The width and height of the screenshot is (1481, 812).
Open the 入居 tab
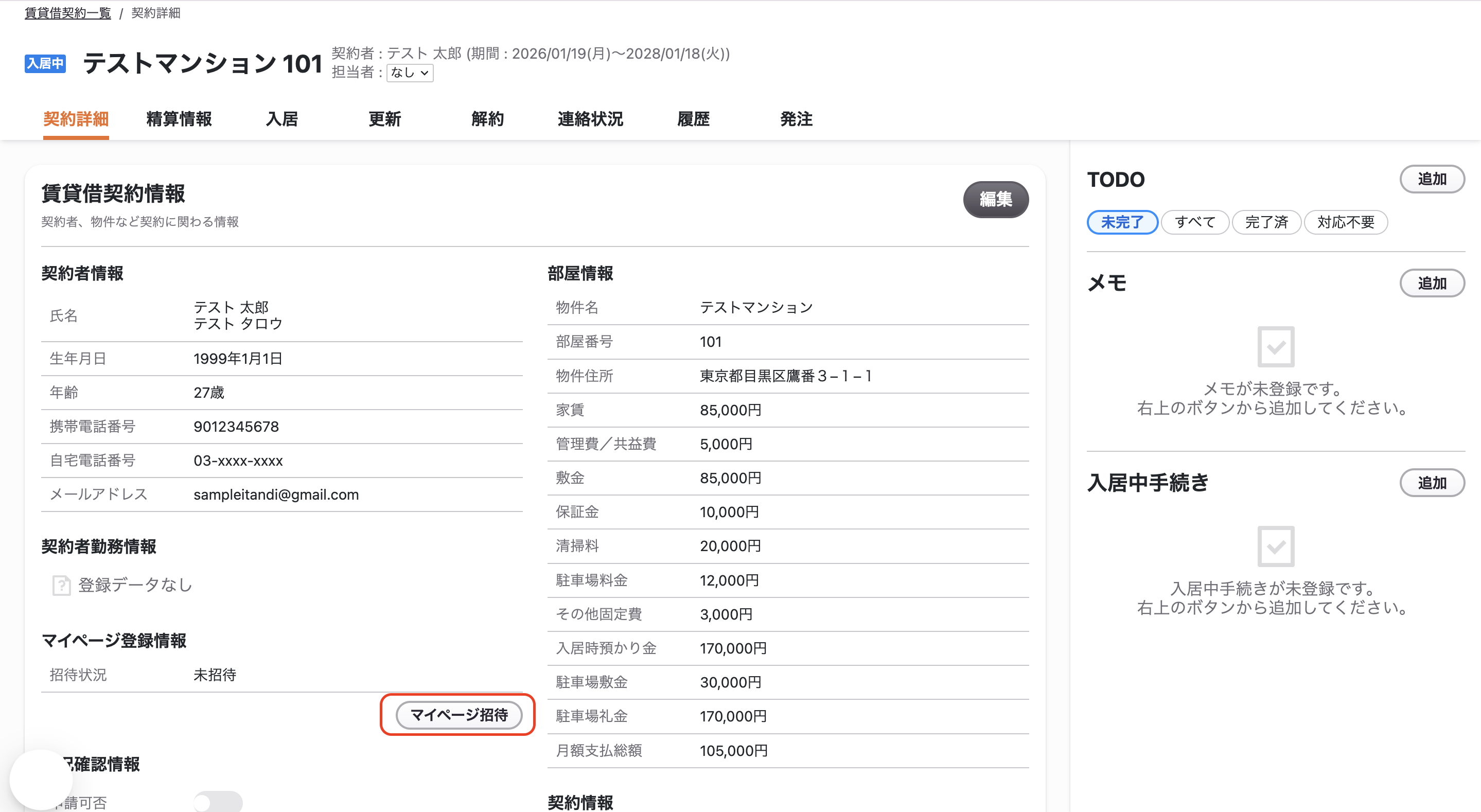click(281, 119)
